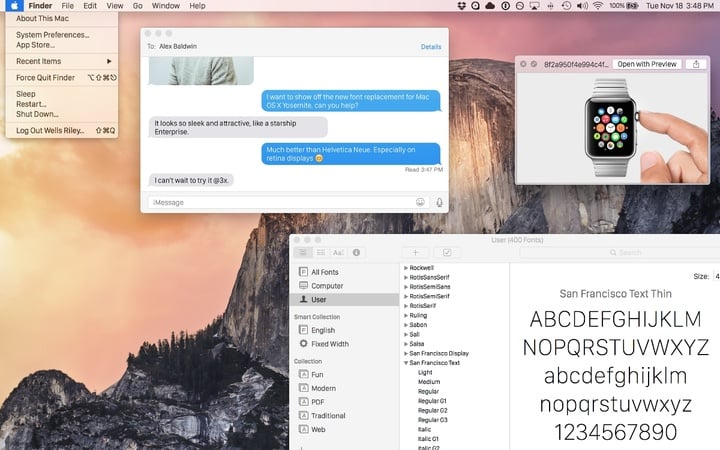Open the emoji picker in Messages
This screenshot has width=720, height=450.
pyautogui.click(x=420, y=202)
